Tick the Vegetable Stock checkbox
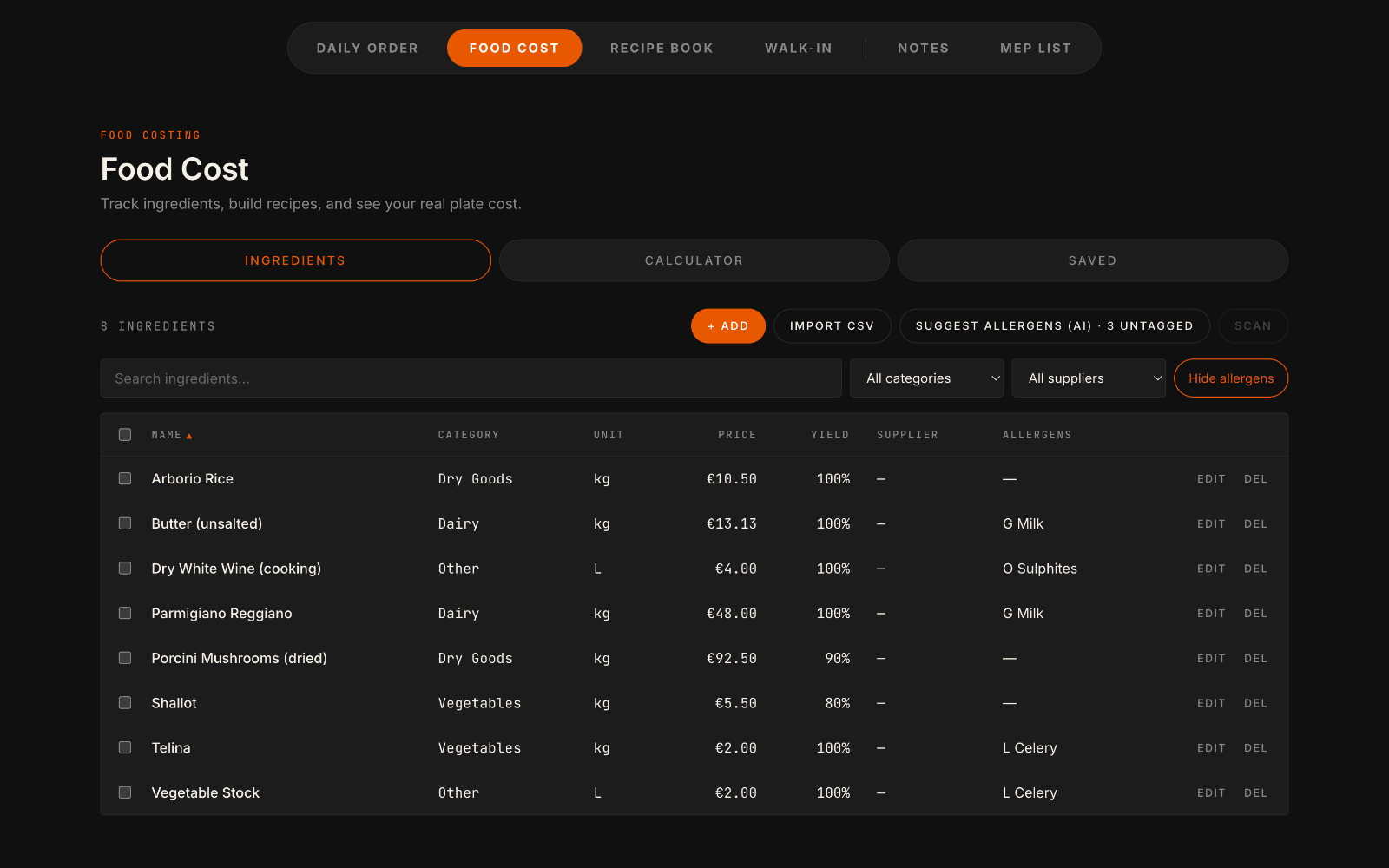The height and width of the screenshot is (868, 1389). coord(125,792)
